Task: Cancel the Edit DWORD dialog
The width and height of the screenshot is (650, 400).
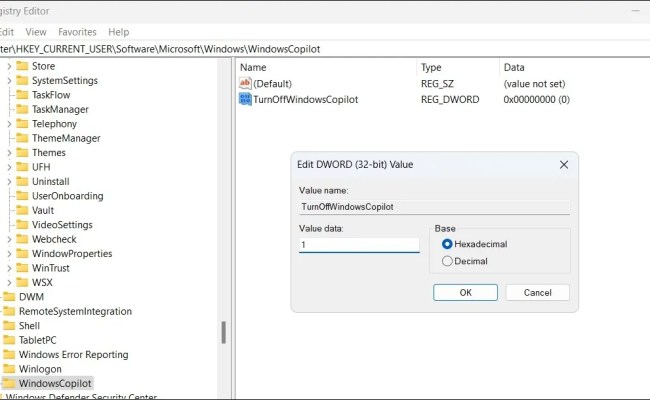Action: point(538,293)
